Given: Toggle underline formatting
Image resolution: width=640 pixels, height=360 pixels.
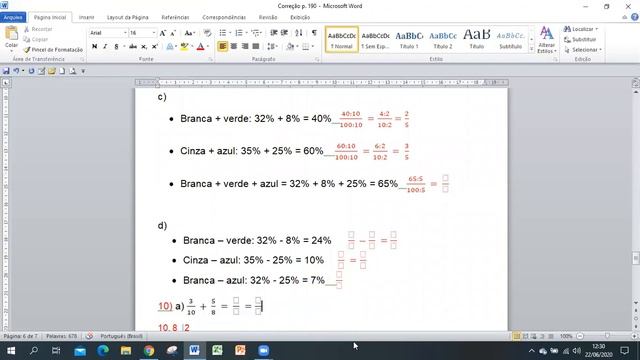Looking at the screenshot, I should 116,47.
